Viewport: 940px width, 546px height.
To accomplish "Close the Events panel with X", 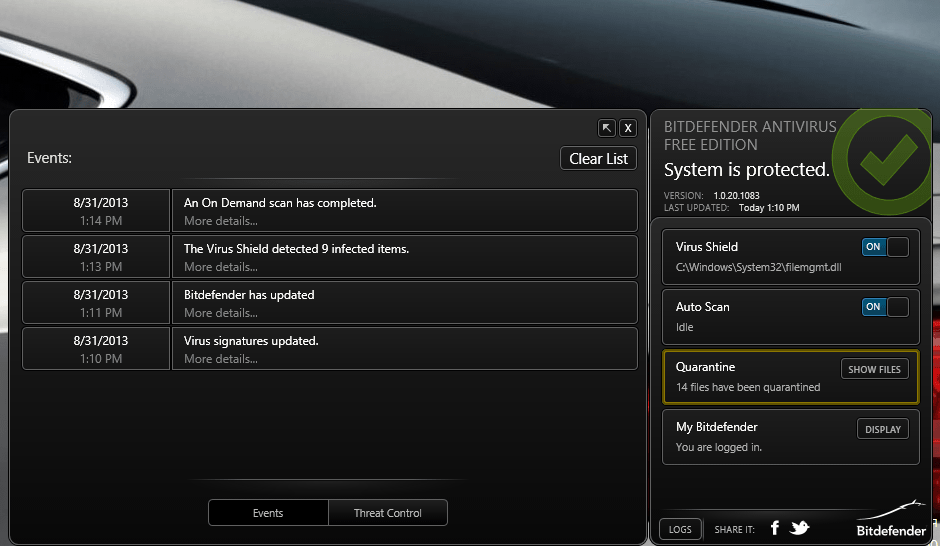I will 628,128.
